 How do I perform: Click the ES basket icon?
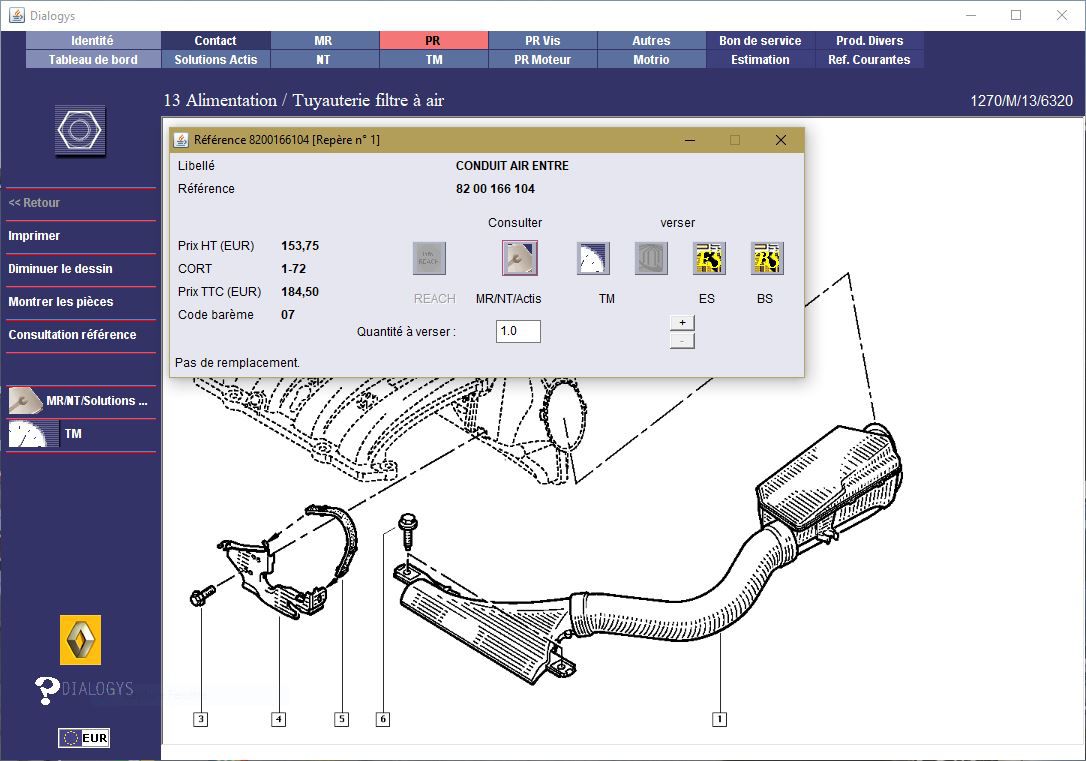[x=709, y=258]
